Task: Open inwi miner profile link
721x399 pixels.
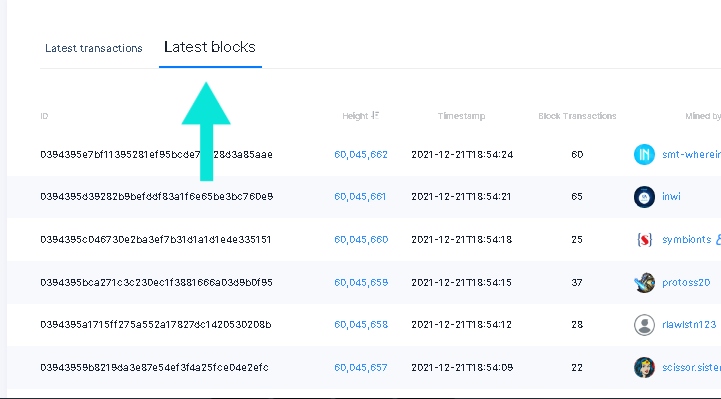Action: [671, 196]
